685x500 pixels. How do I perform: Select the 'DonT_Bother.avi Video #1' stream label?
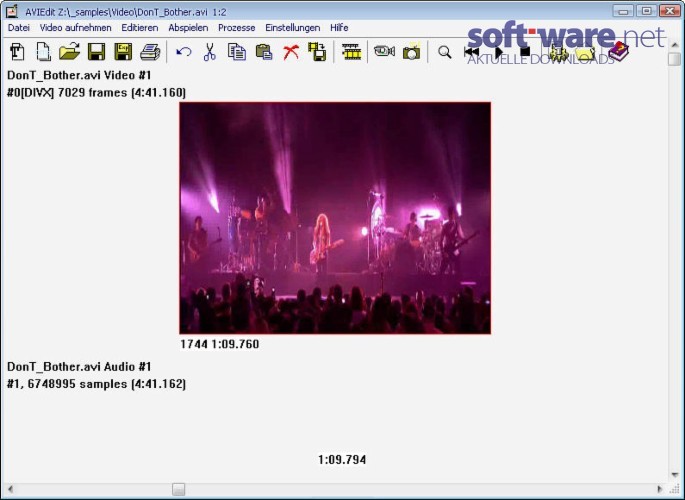tap(79, 75)
